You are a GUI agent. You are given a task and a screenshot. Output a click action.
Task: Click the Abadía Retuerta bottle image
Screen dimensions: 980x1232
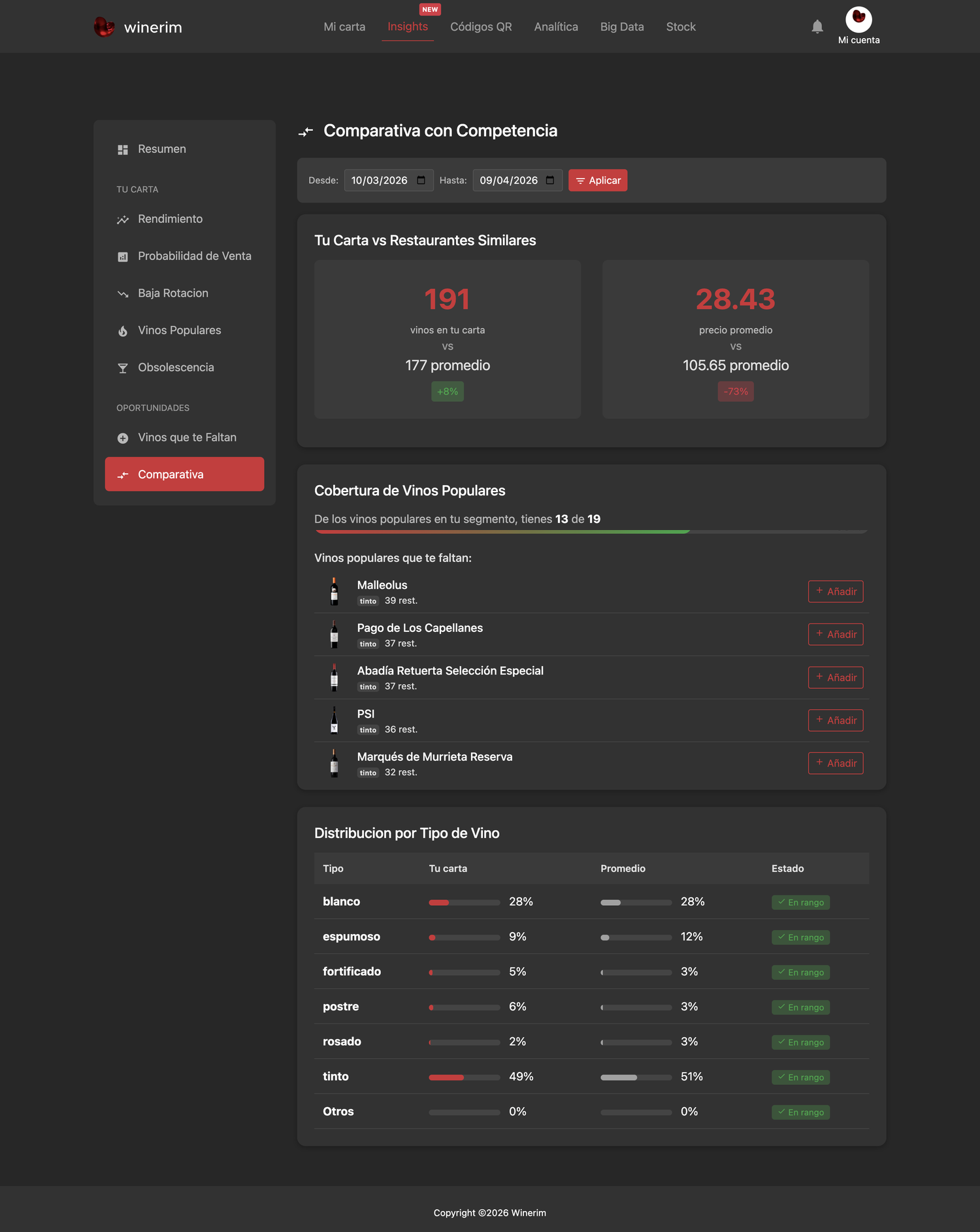[x=335, y=677]
